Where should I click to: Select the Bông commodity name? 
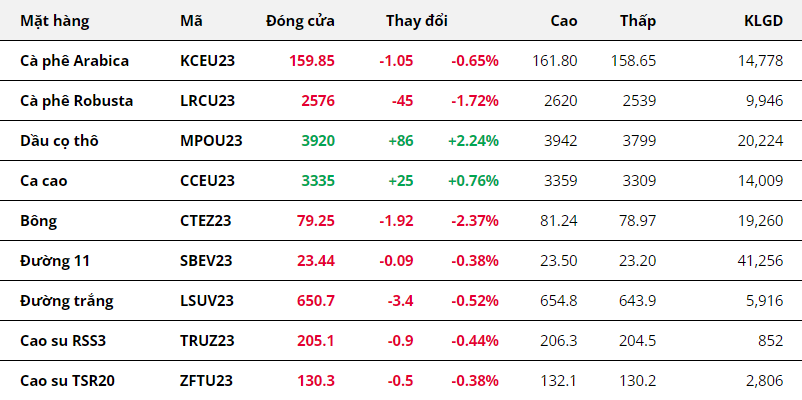38,220
